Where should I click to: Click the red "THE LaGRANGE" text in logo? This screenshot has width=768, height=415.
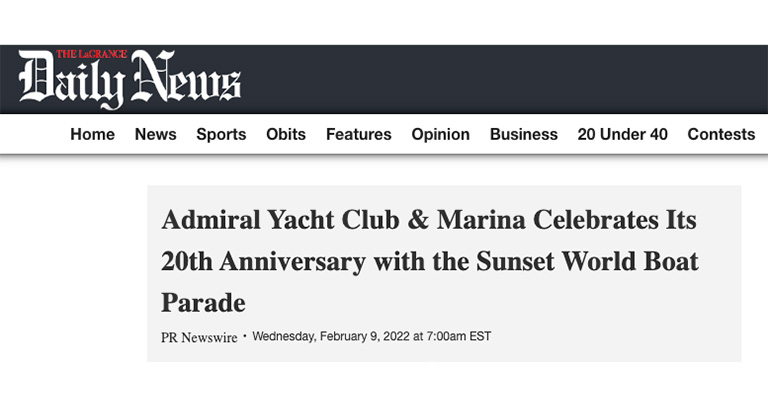pyautogui.click(x=92, y=54)
